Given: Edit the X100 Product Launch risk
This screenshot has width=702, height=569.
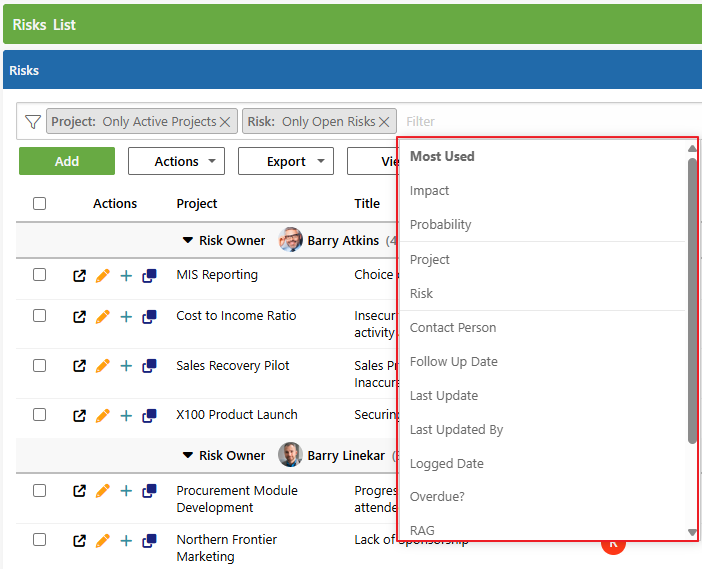Looking at the screenshot, I should coord(103,416).
